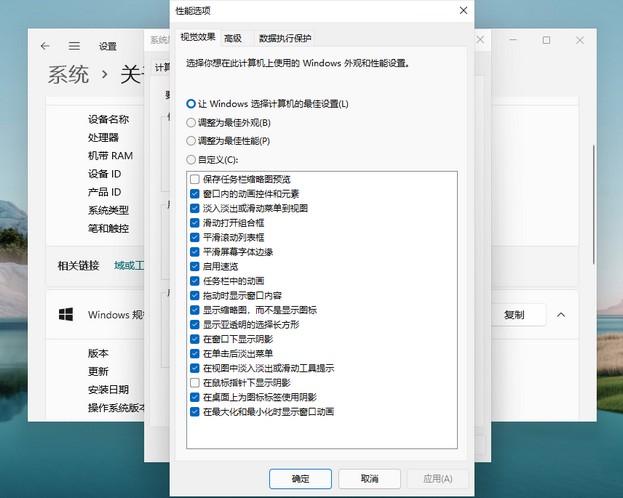Uncheck 平滑滚动列表框

(195, 237)
